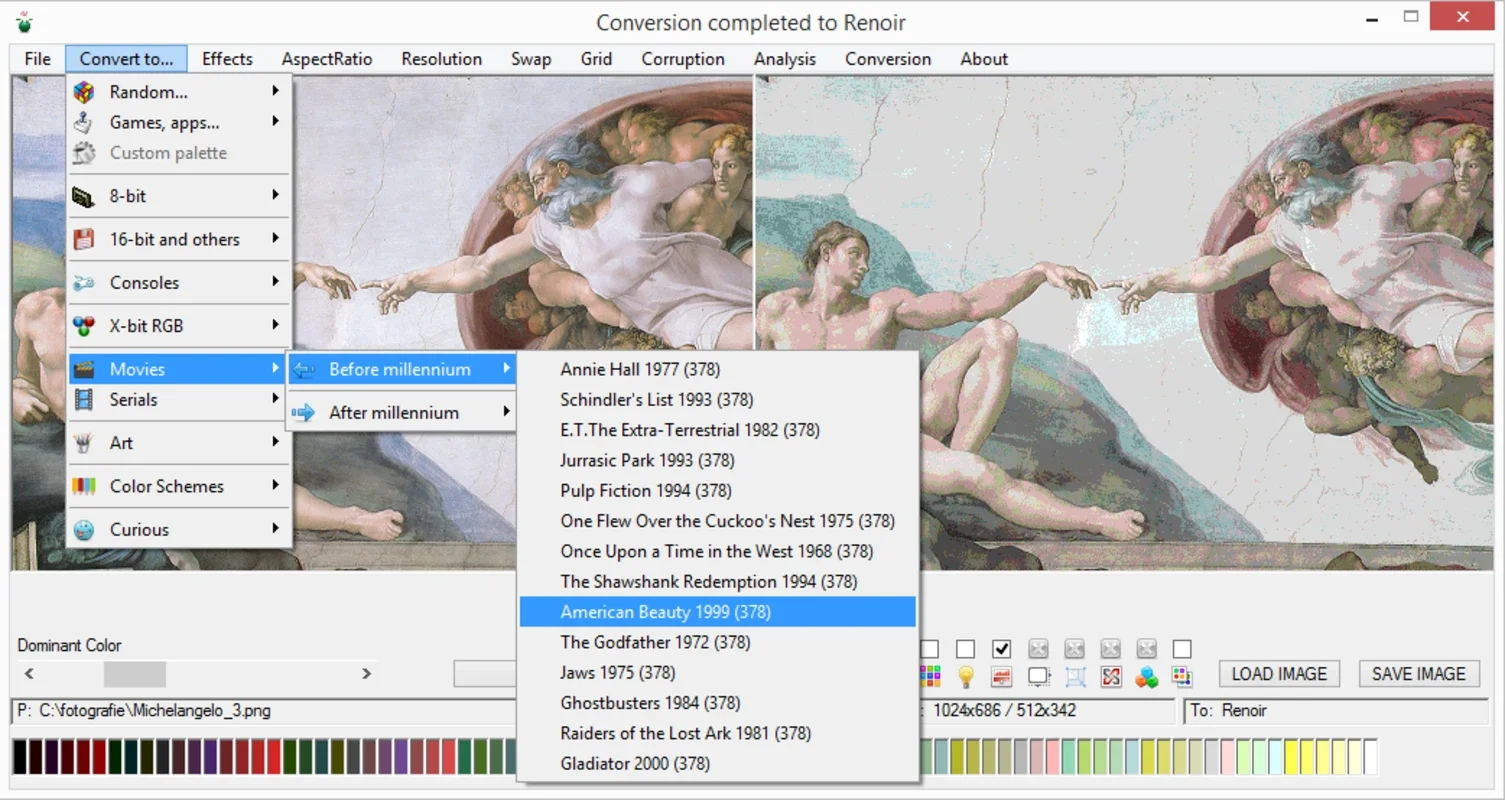Choose American Beauty 1999 palette
Viewport: 1505px width, 800px height.
718,612
